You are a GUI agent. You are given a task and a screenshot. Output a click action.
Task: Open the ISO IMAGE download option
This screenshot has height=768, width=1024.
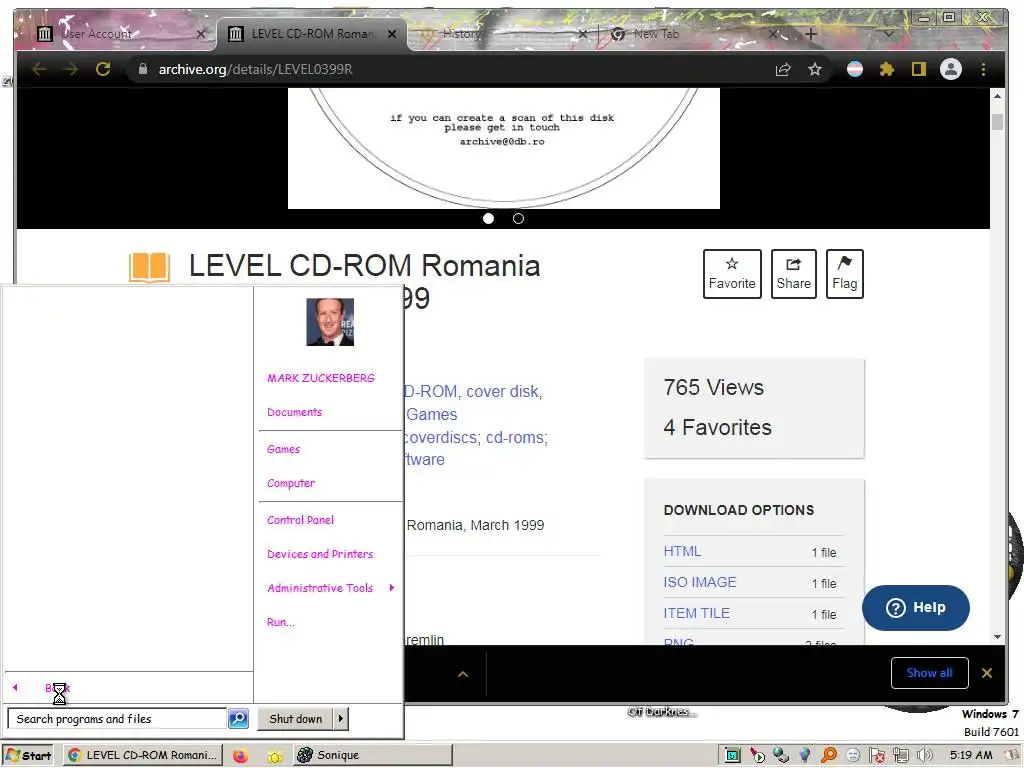699,582
